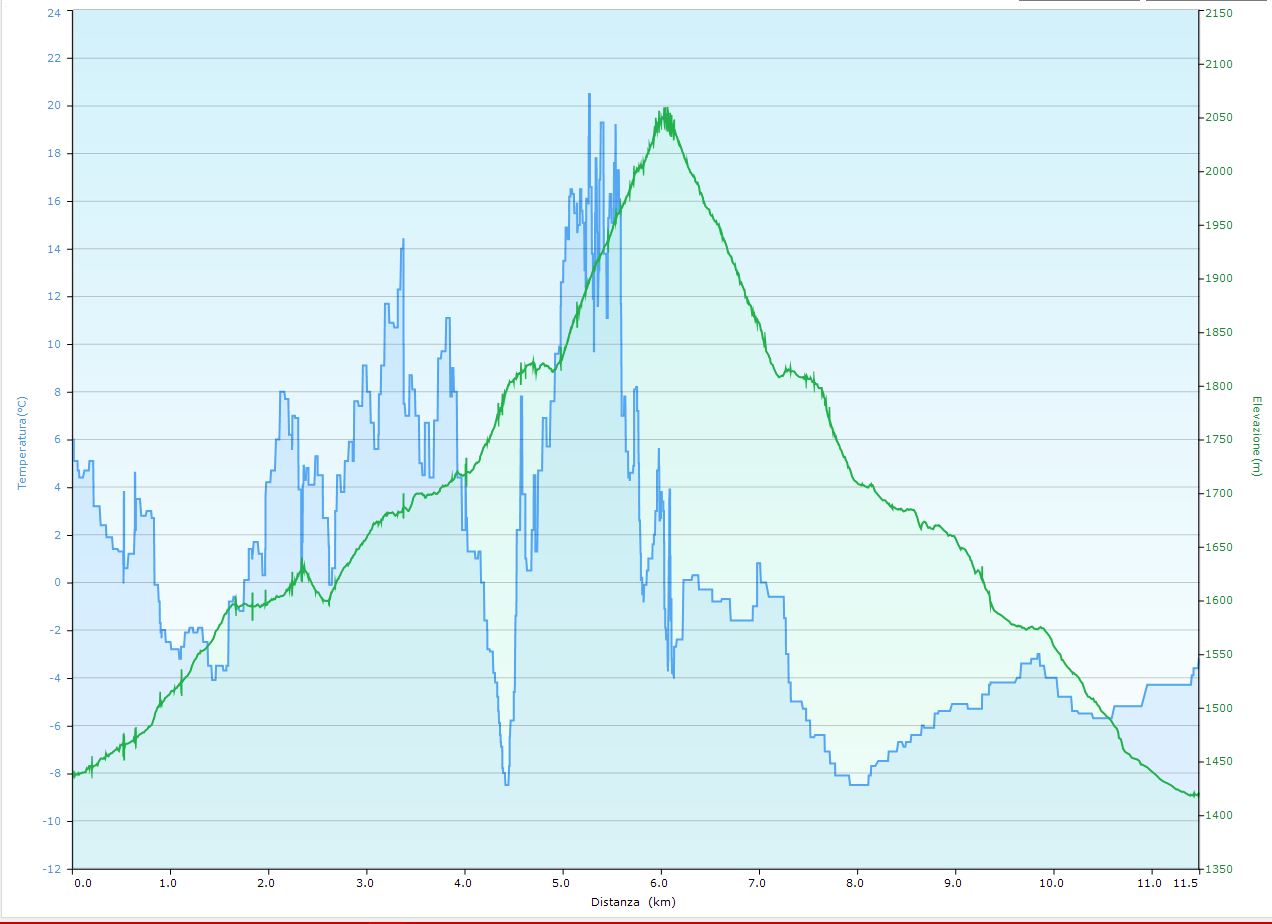Click the 0.0 distance tick label
Screen dimensions: 1272x924
[x=82, y=883]
